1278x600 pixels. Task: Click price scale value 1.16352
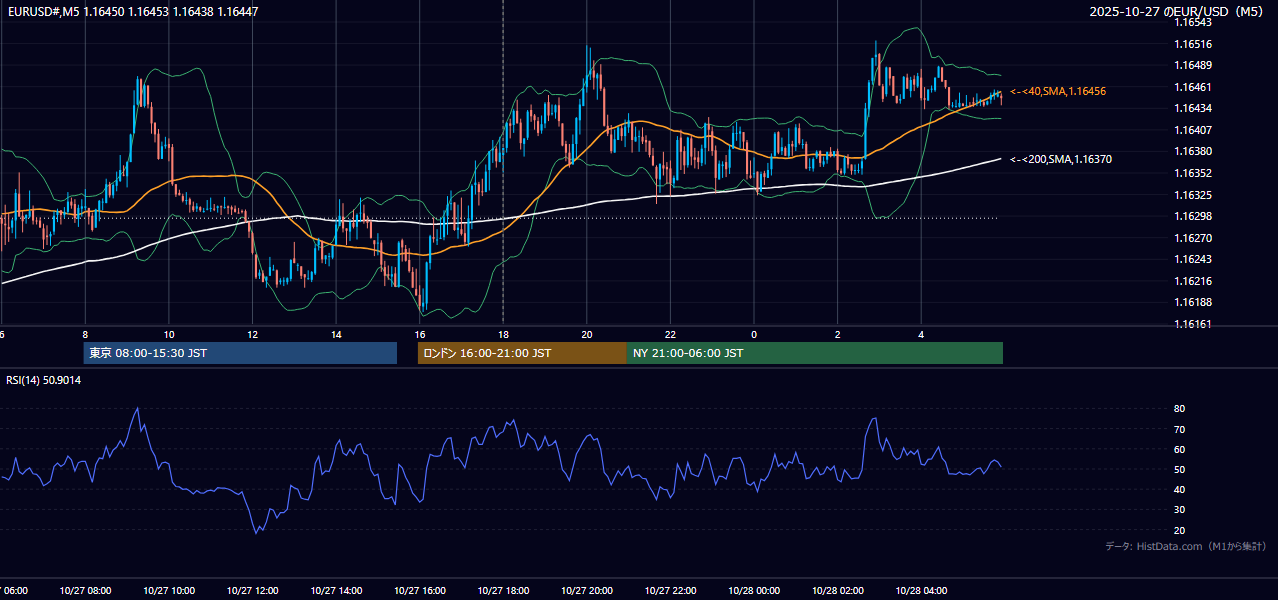pyautogui.click(x=1192, y=173)
